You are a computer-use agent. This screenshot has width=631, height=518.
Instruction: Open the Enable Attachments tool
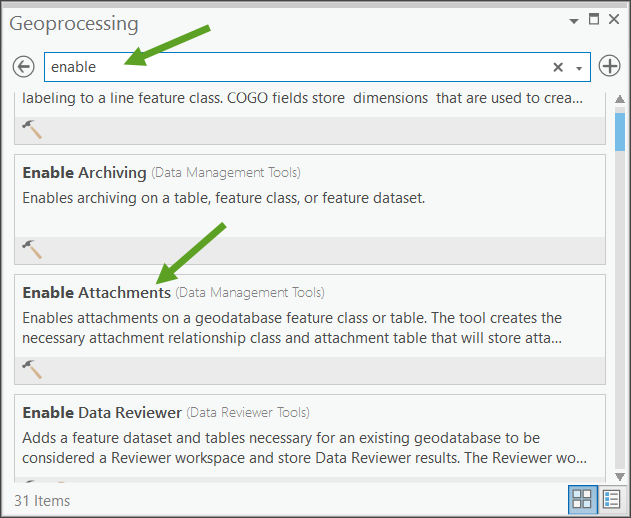[96, 293]
